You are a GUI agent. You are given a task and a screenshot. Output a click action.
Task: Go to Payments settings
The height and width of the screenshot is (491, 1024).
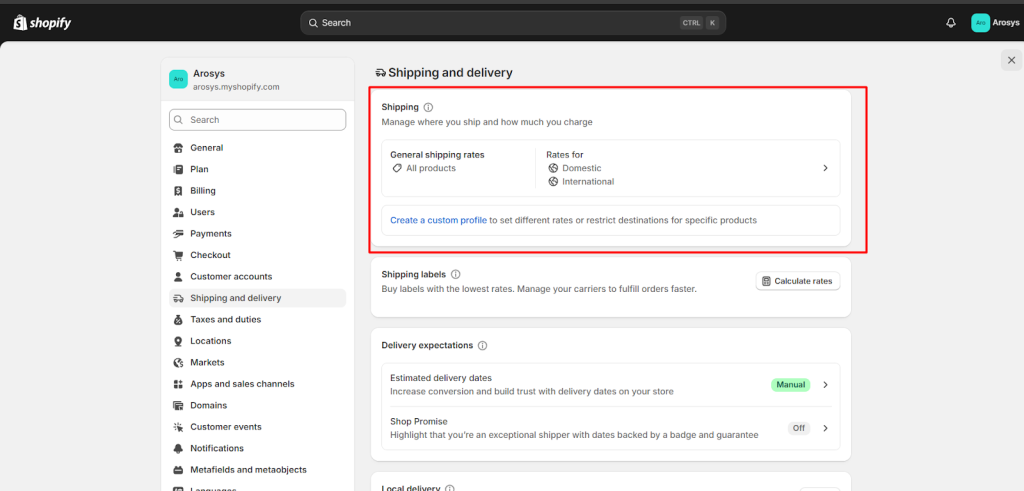pos(210,234)
